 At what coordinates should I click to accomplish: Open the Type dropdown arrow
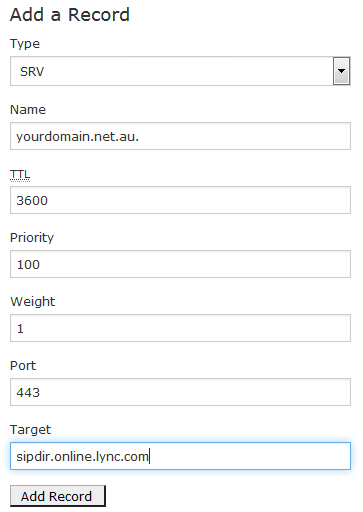click(x=341, y=71)
